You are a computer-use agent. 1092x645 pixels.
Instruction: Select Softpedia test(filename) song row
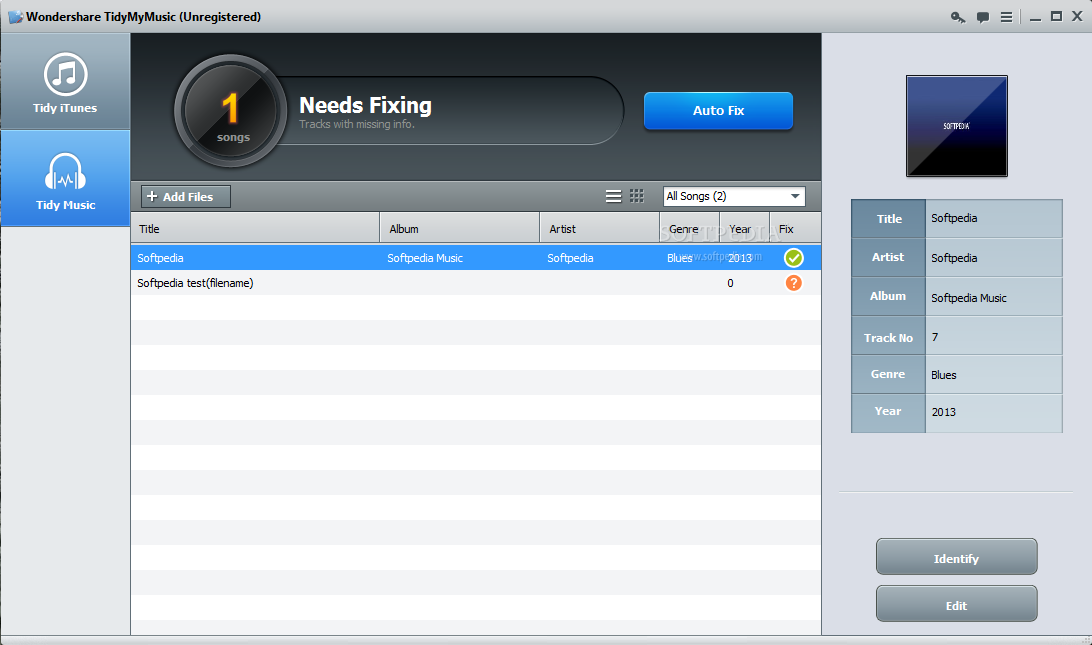pyautogui.click(x=476, y=283)
